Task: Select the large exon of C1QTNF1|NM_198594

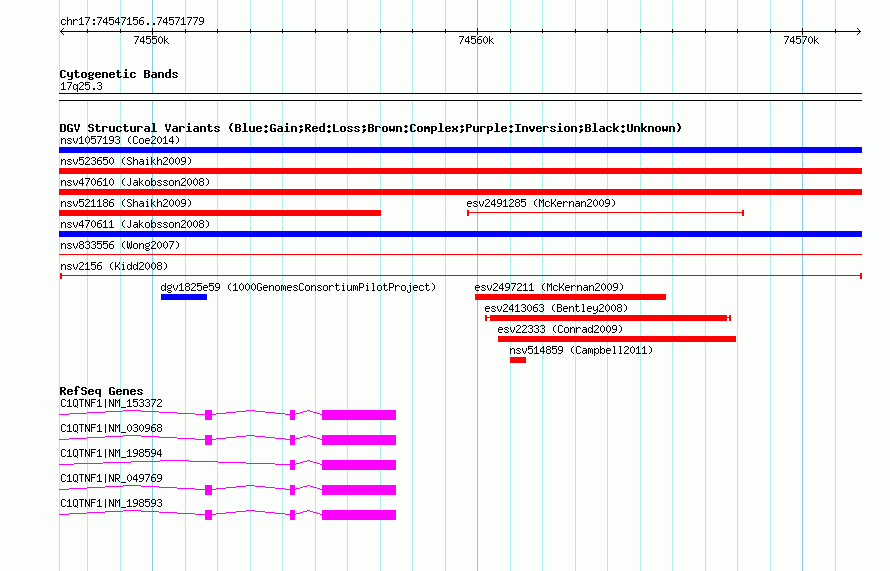Action: click(x=359, y=465)
